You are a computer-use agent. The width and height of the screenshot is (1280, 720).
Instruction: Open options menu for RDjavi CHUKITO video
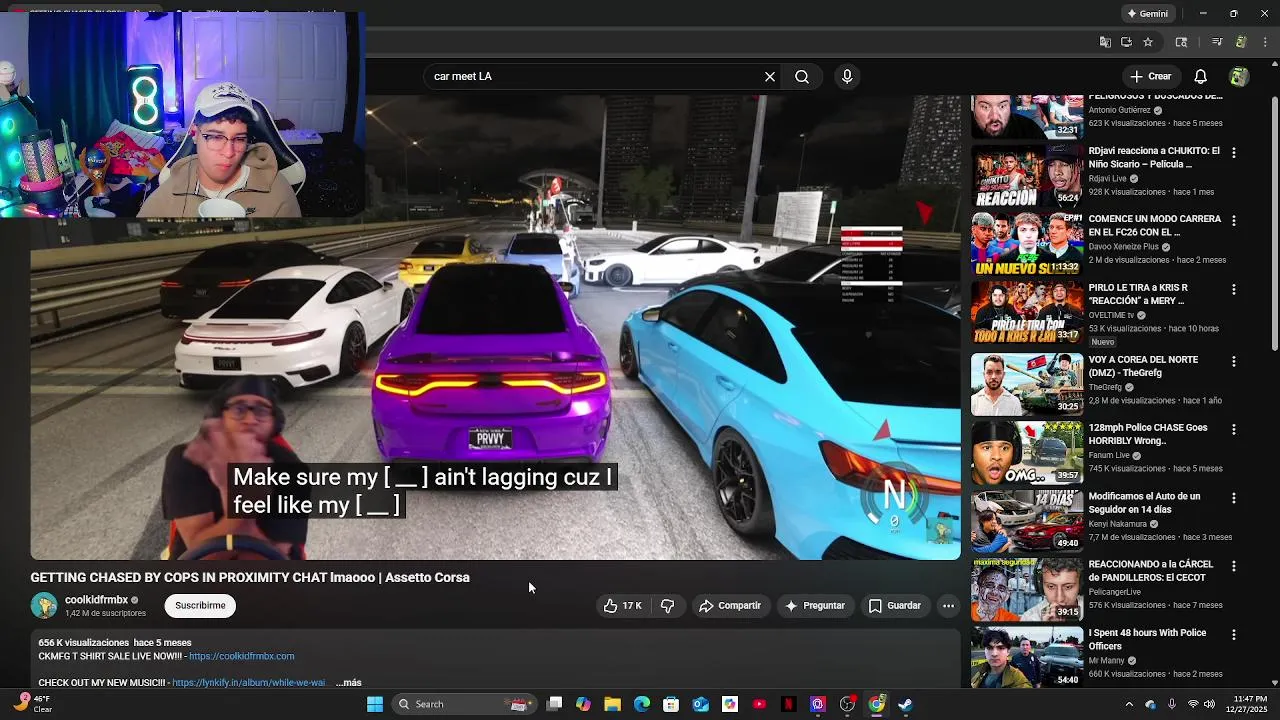tap(1234, 153)
